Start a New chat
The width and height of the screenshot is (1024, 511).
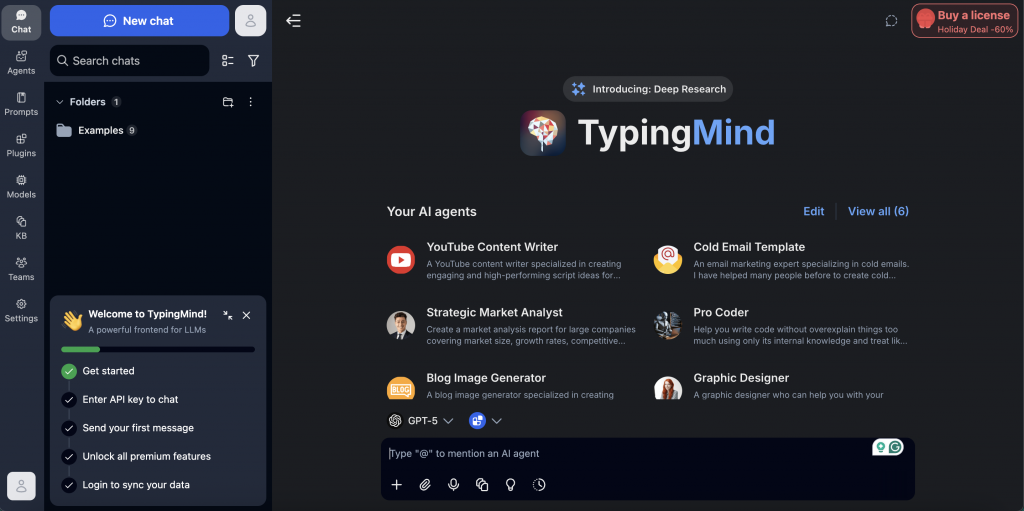pyautogui.click(x=139, y=21)
